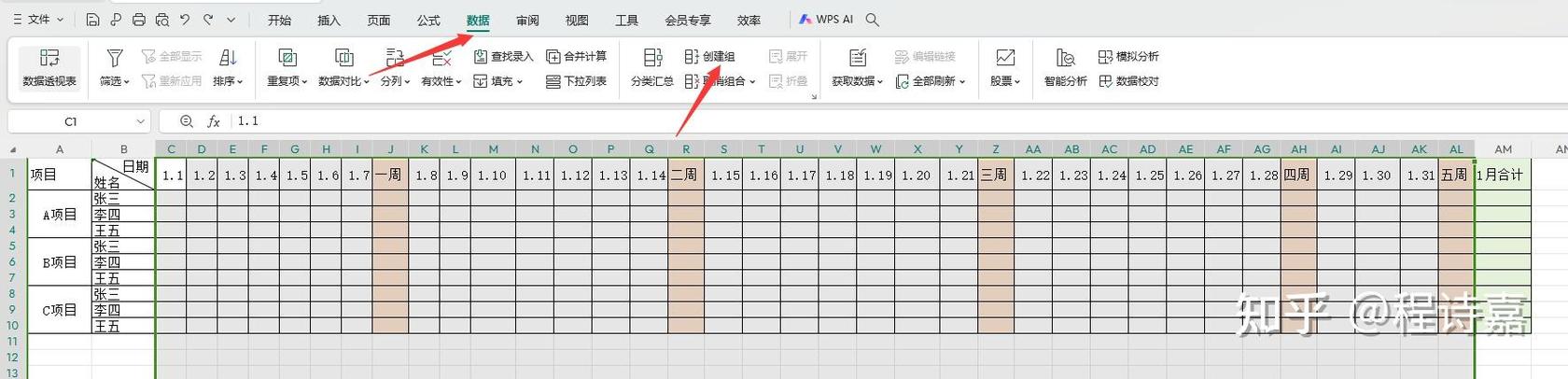This screenshot has height=379, width=1568.
Task: Select the A项目 merged cell
Action: (x=60, y=215)
